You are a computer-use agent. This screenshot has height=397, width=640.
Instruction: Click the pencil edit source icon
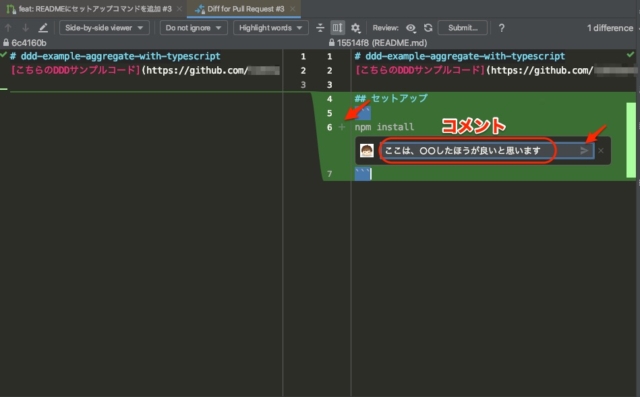[x=43, y=28]
